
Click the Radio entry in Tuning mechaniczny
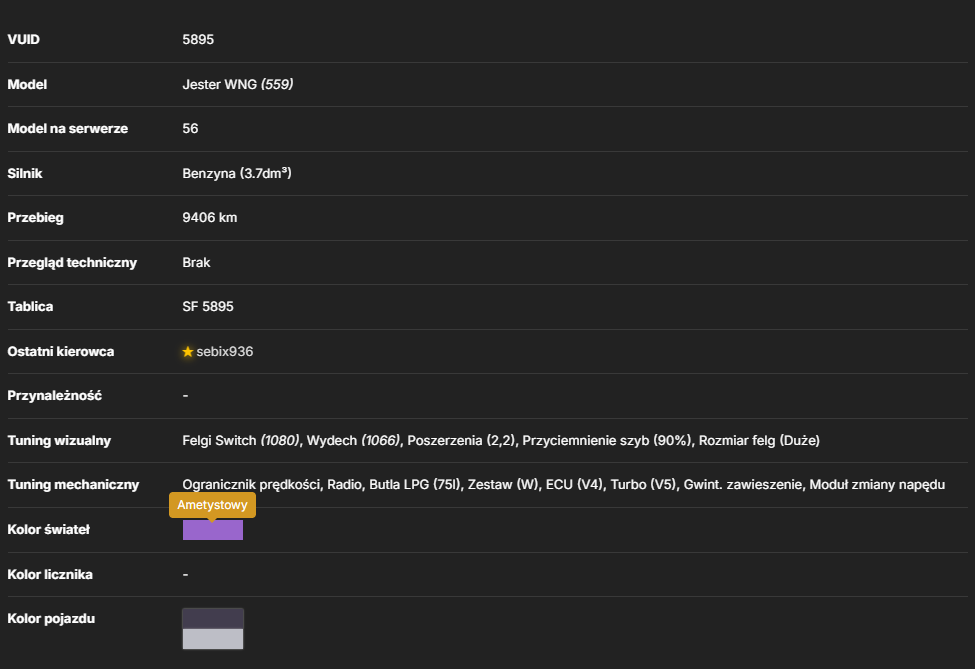344,485
